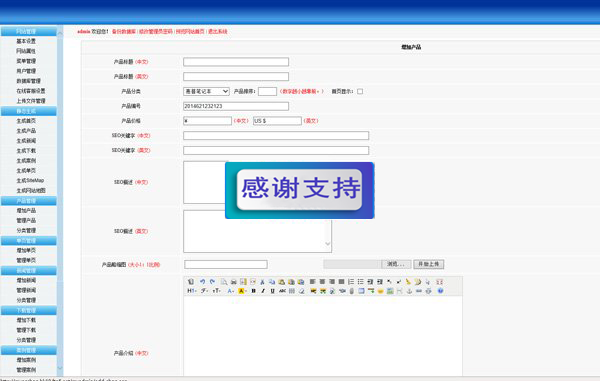Collapse the 网站管理 sidebar section
Image resolution: width=600 pixels, height=381 pixels.
coord(29,31)
